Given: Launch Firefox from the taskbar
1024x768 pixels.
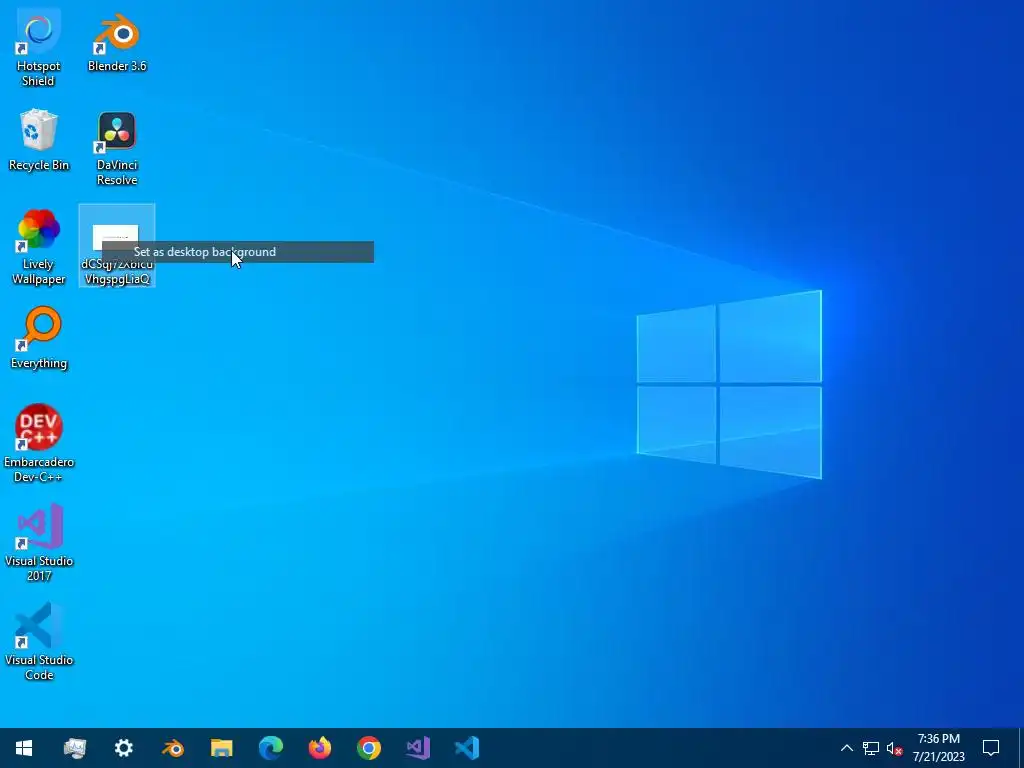Looking at the screenshot, I should (320, 748).
